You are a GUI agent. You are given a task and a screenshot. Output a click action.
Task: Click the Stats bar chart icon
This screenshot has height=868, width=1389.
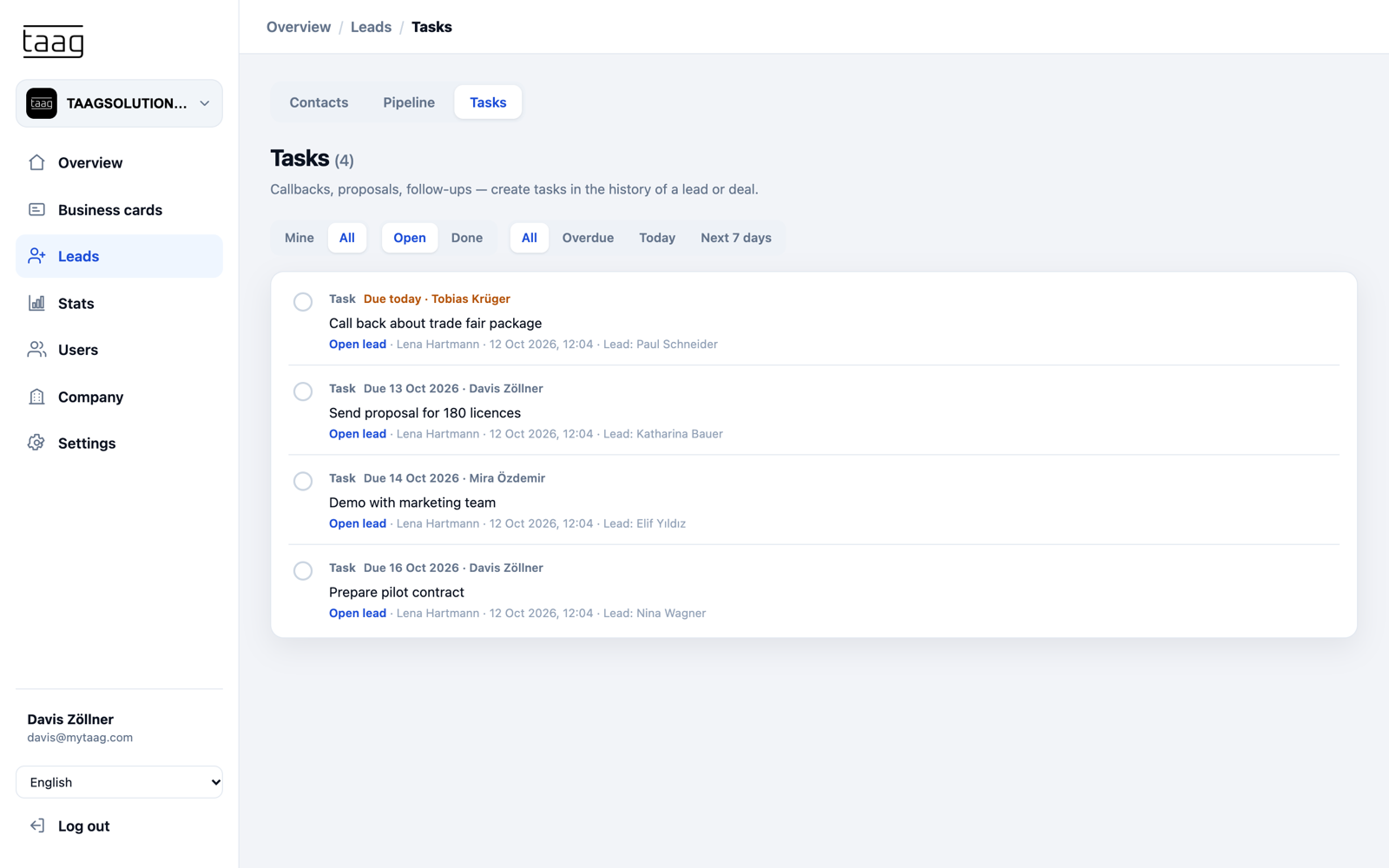point(36,303)
